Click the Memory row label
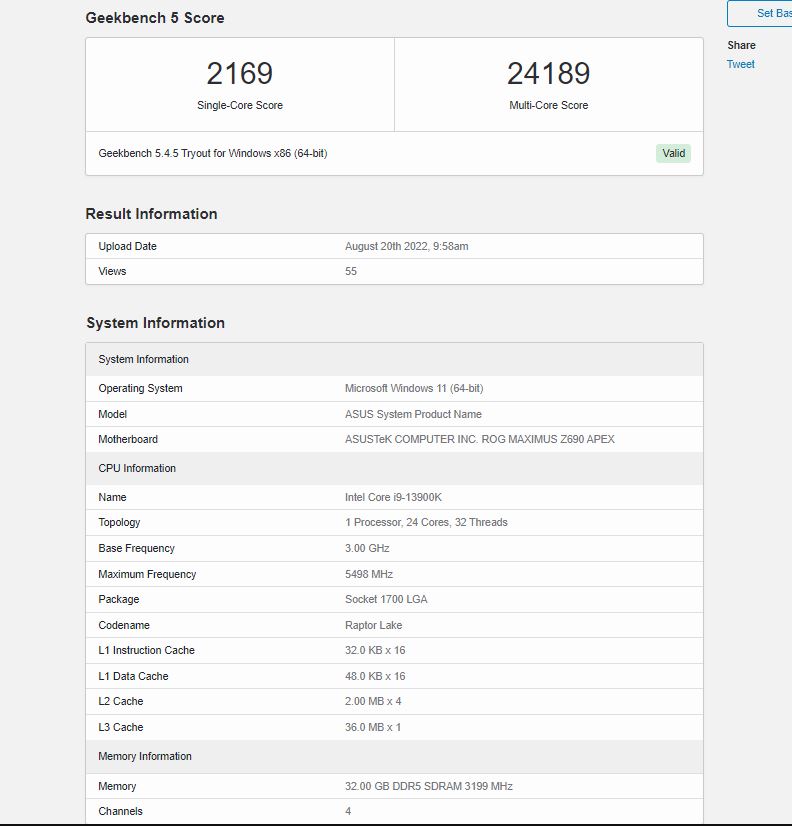 point(117,786)
